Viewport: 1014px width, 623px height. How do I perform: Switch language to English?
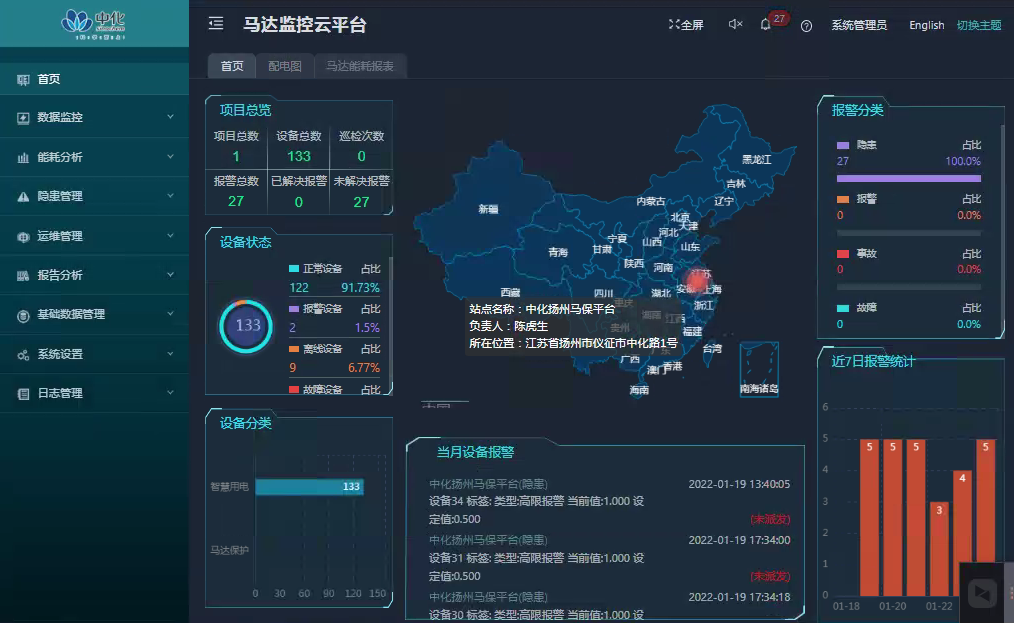click(x=926, y=25)
